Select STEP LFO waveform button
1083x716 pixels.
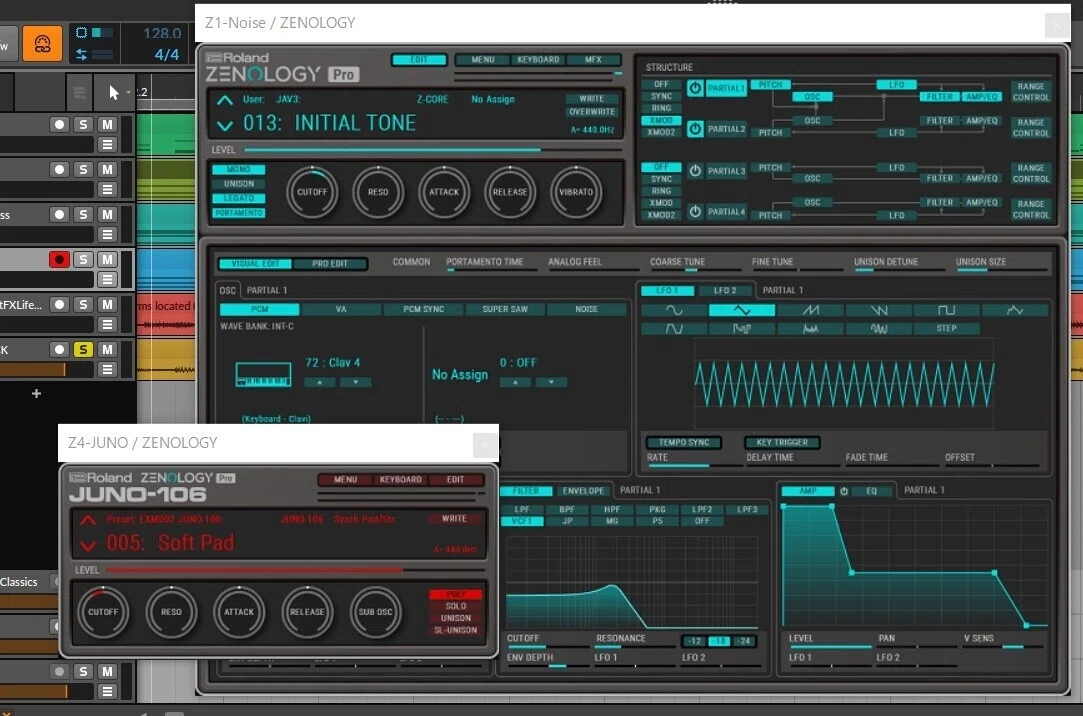click(946, 329)
